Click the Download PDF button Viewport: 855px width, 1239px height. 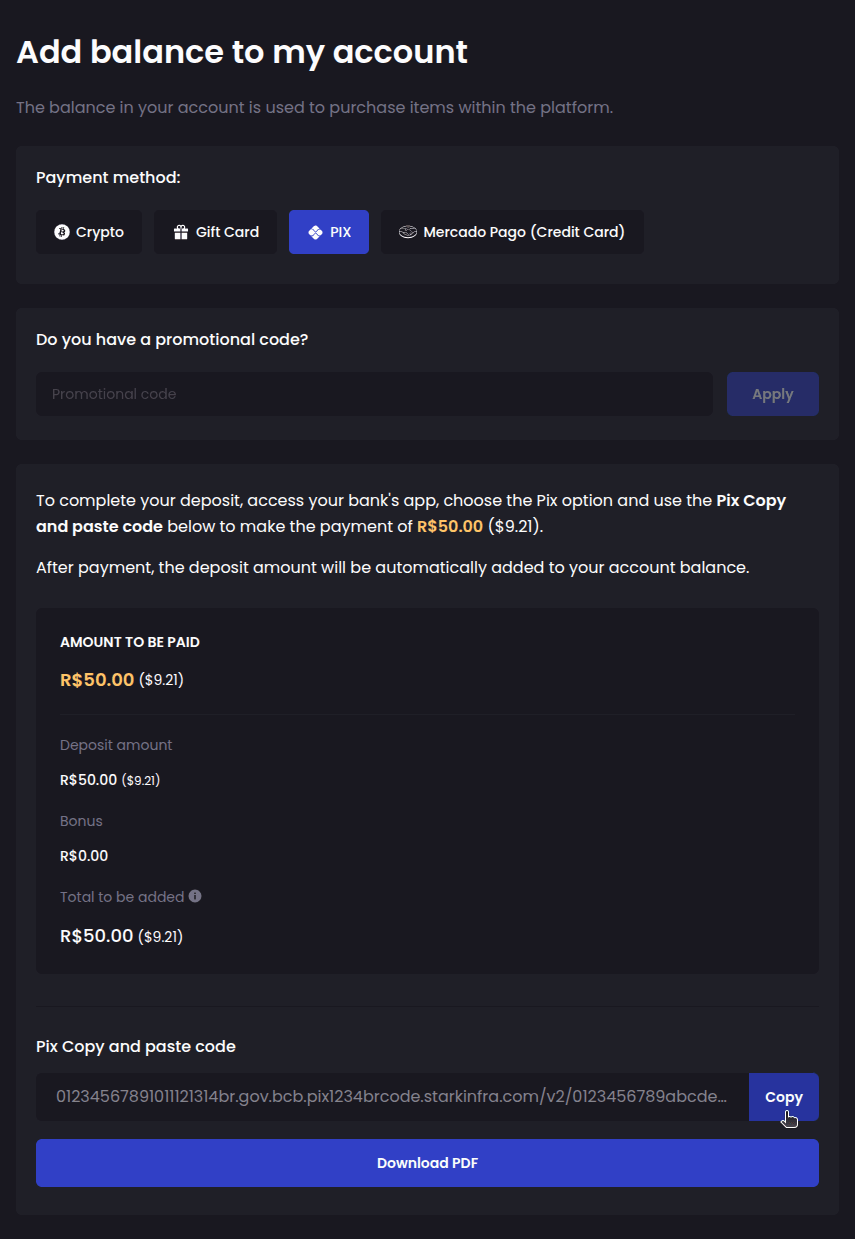tap(427, 1163)
